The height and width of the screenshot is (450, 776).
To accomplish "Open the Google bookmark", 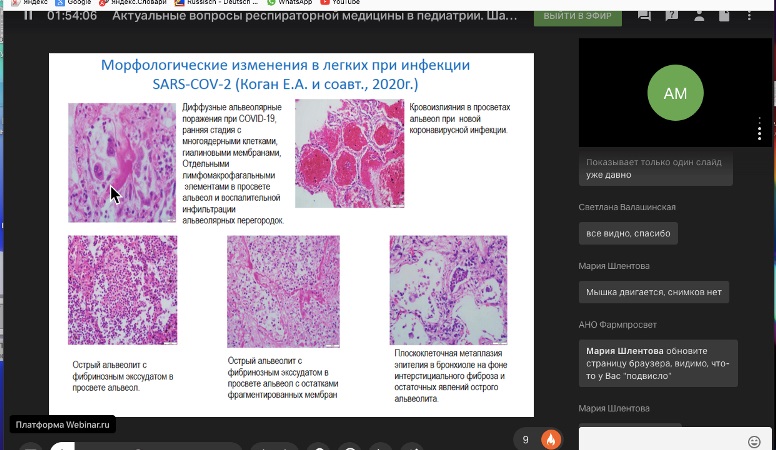I will point(74,2).
